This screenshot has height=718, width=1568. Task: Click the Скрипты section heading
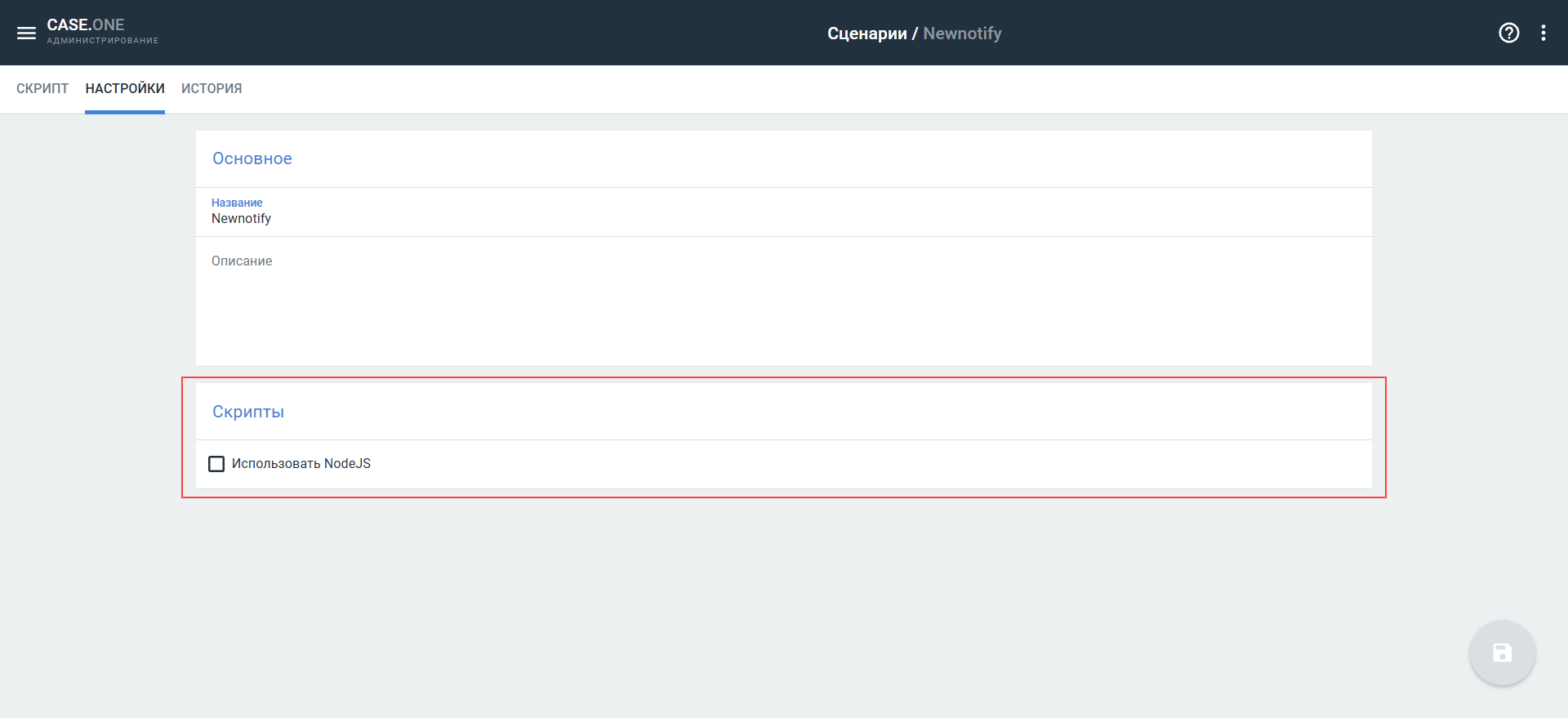248,412
